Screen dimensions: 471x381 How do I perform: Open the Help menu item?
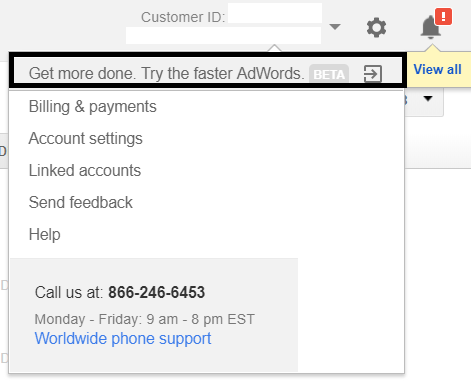[x=45, y=234]
